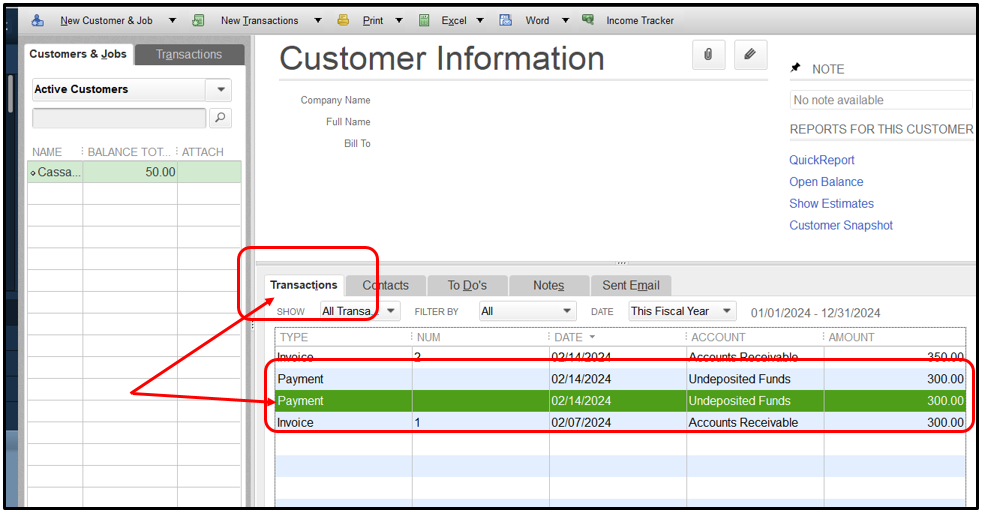
Task: Expand the New Transactions dropdown arrow
Action: (x=318, y=21)
